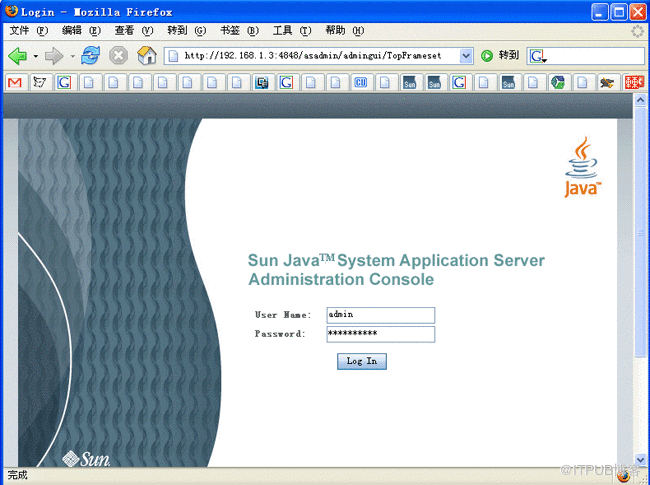
Task: Open the Gmail bookmark icon
Action: pos(15,82)
